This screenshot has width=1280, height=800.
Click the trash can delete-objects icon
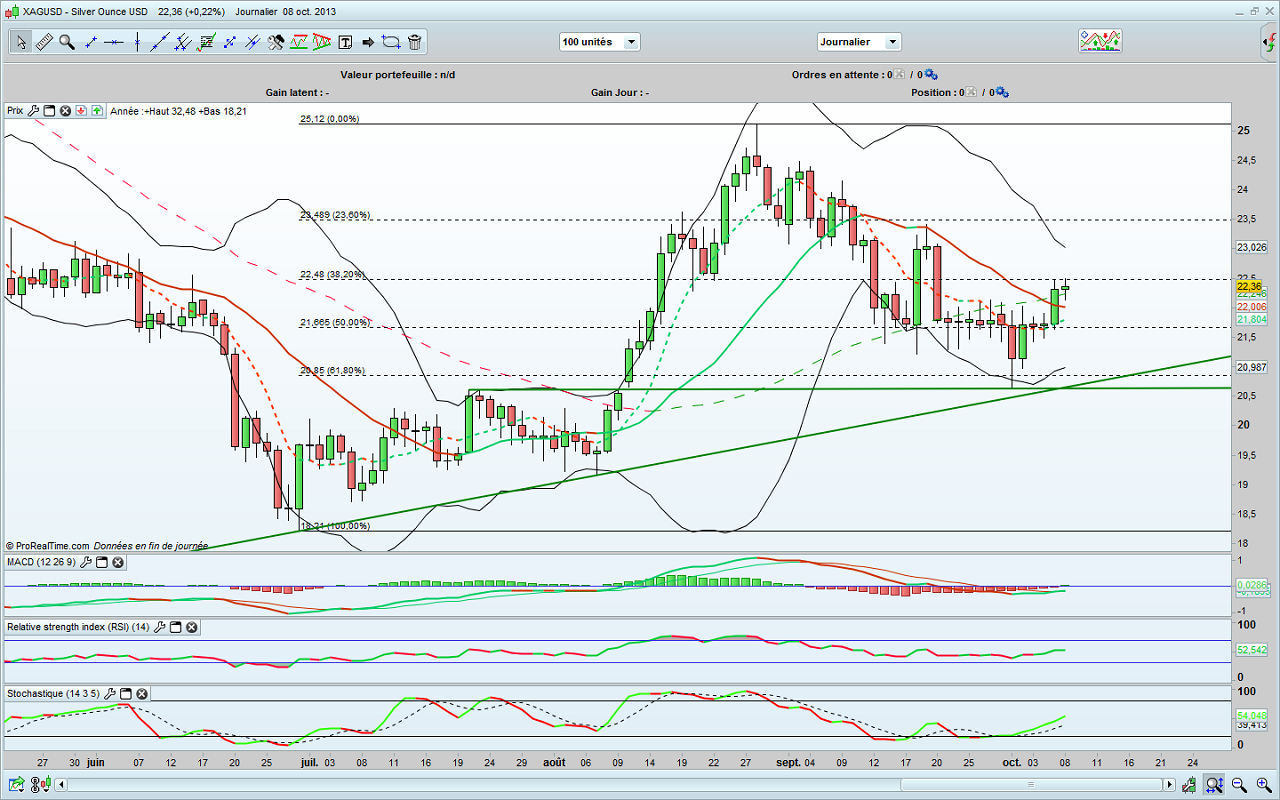414,42
